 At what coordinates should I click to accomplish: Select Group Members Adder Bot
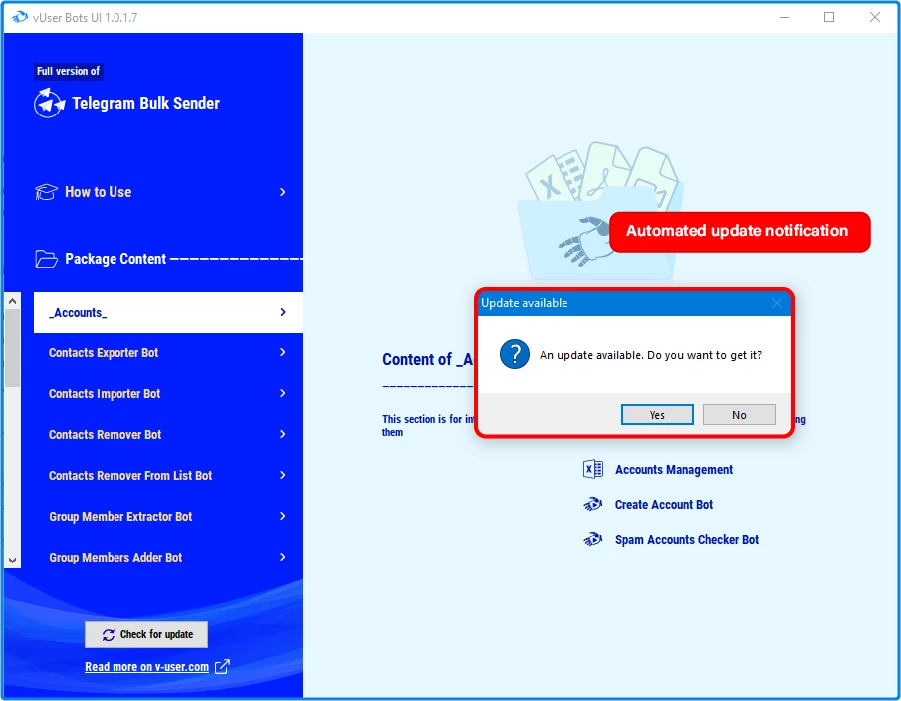168,557
